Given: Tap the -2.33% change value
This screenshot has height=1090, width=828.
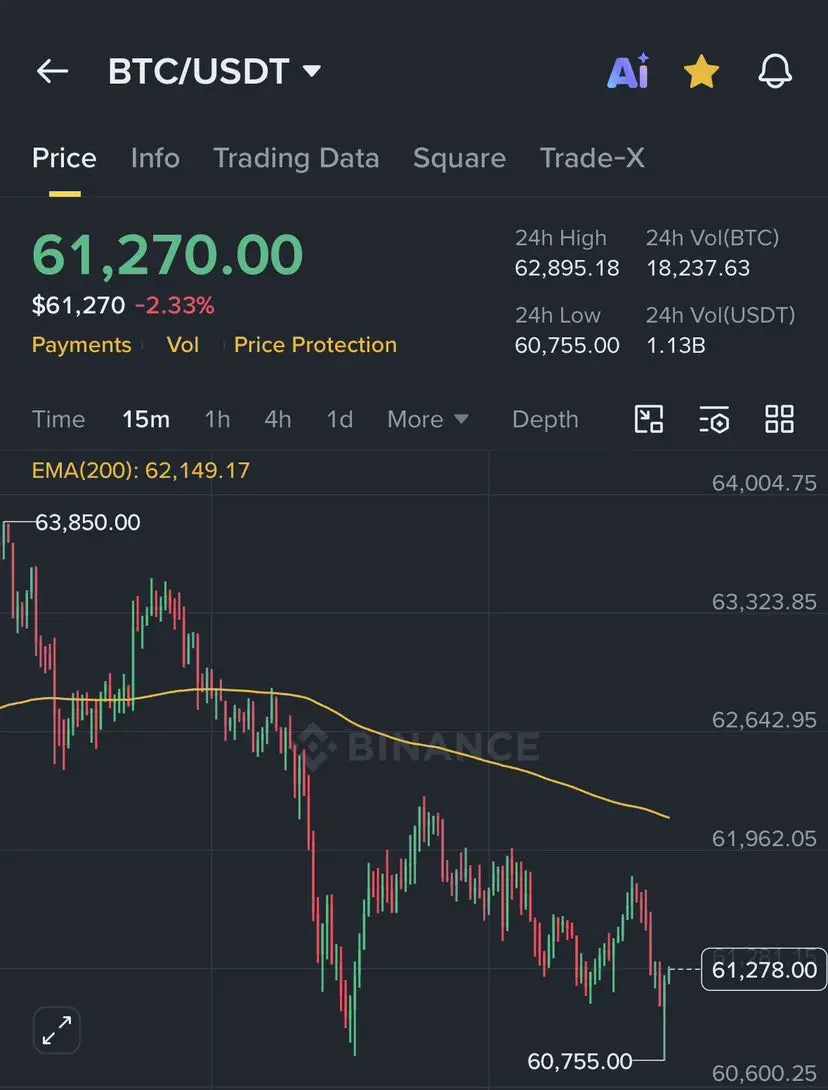Looking at the screenshot, I should coord(174,305).
